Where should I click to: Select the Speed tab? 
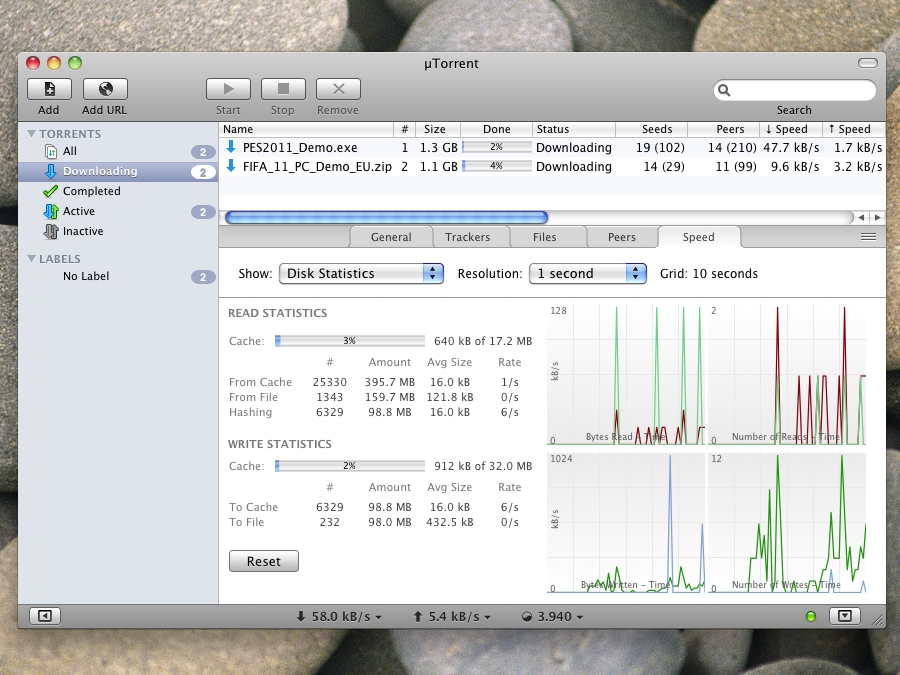(699, 237)
